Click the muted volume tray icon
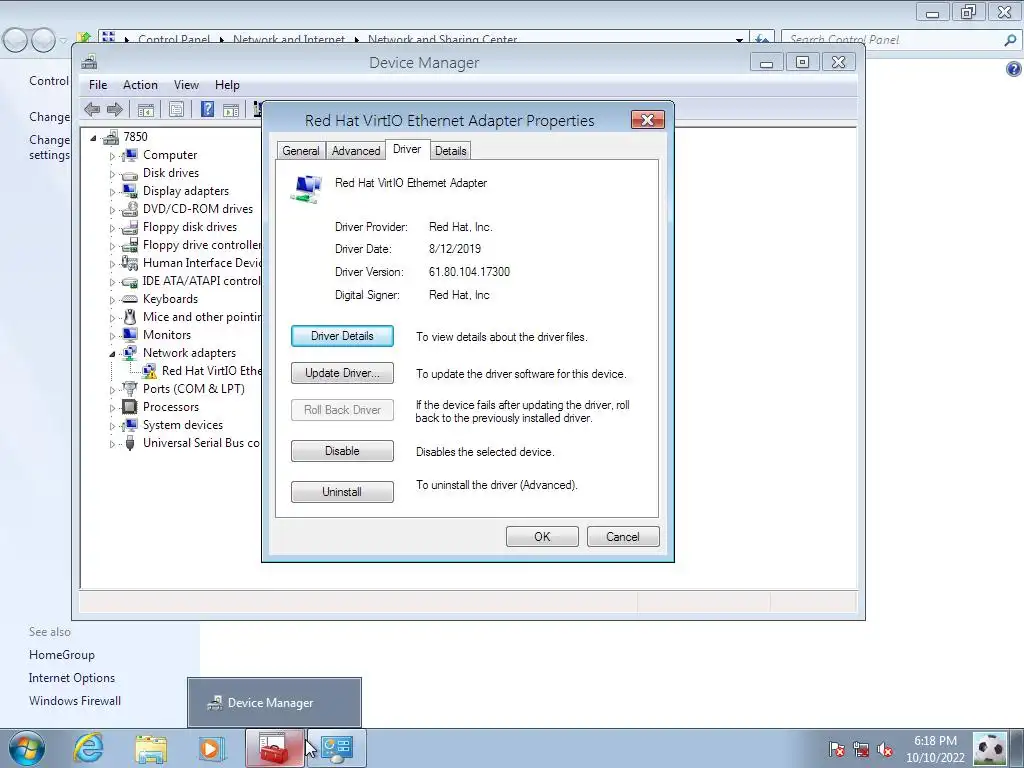This screenshot has width=1024, height=768. click(885, 749)
